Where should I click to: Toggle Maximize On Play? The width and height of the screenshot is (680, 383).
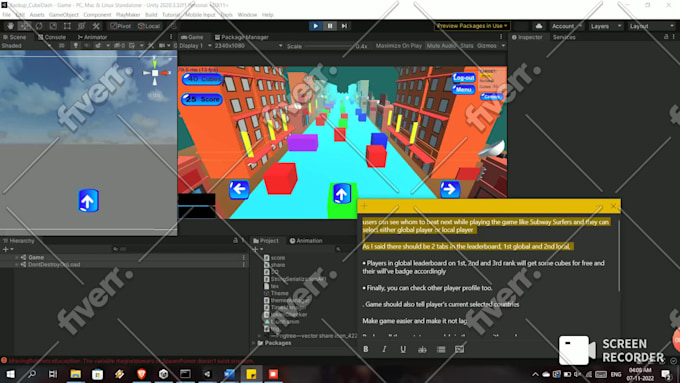pos(399,46)
